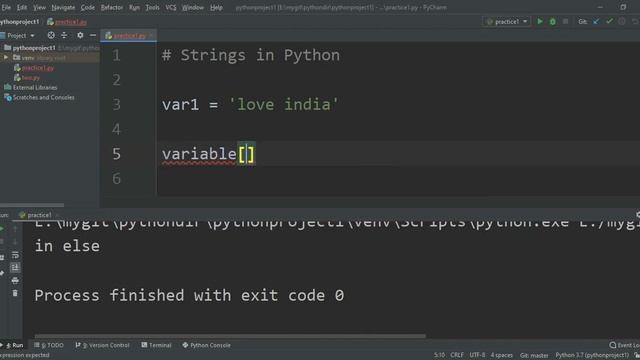Select Scratches and Consoles node
This screenshot has height=360, width=640.
43,97
